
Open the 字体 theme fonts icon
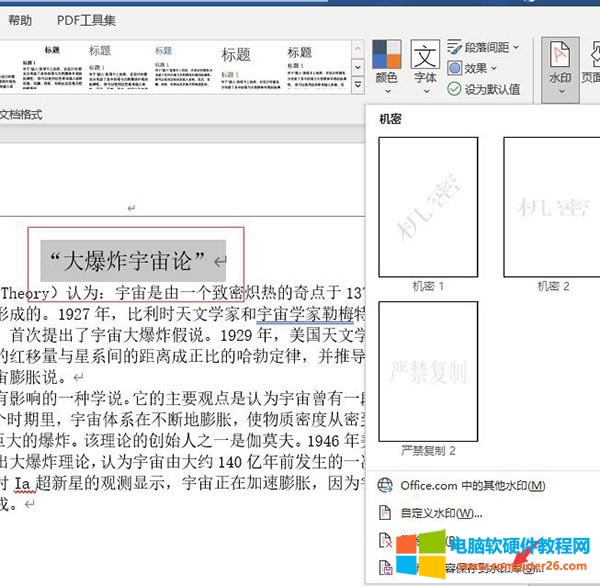pos(425,56)
